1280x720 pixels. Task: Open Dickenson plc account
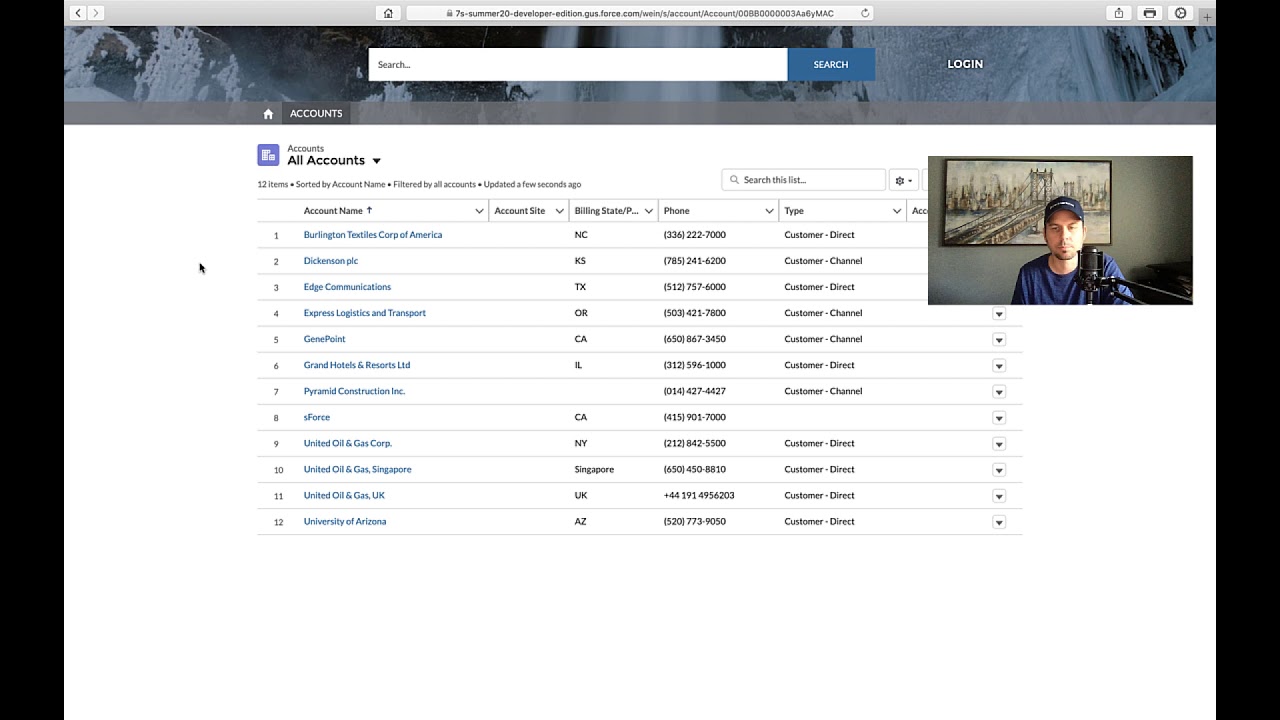[x=331, y=261]
